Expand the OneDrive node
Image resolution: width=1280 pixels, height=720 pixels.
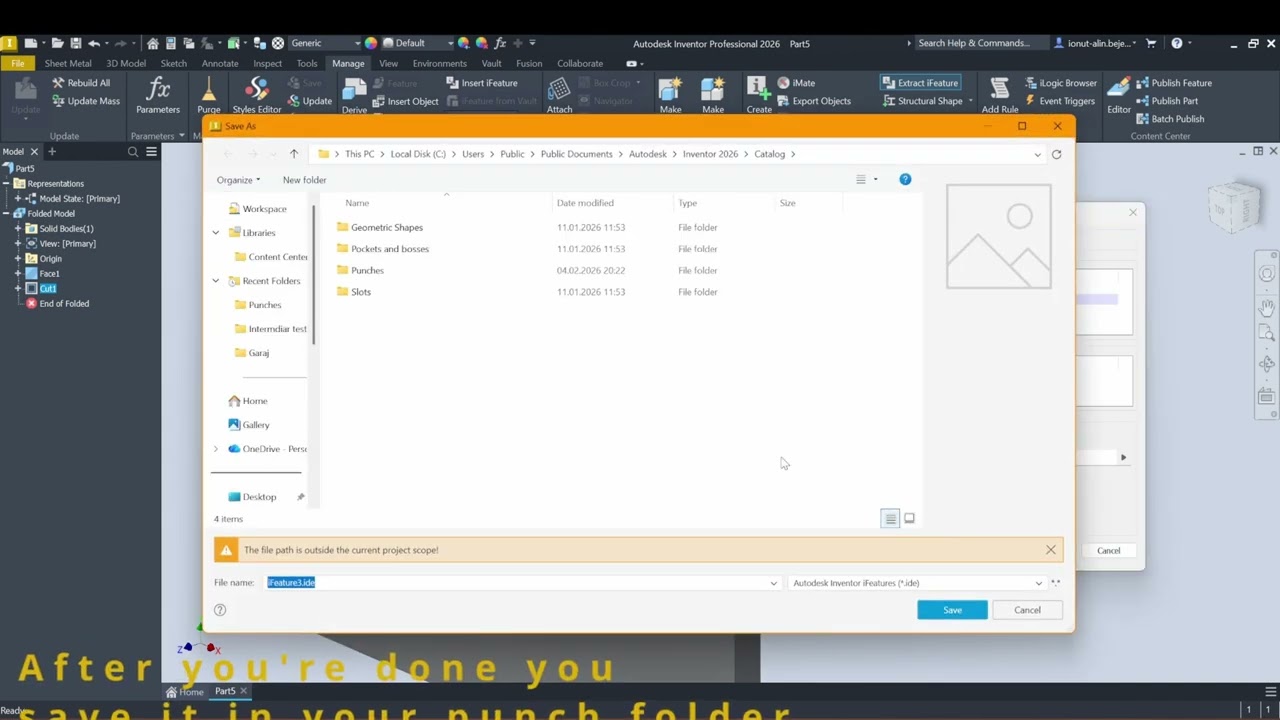pos(216,449)
